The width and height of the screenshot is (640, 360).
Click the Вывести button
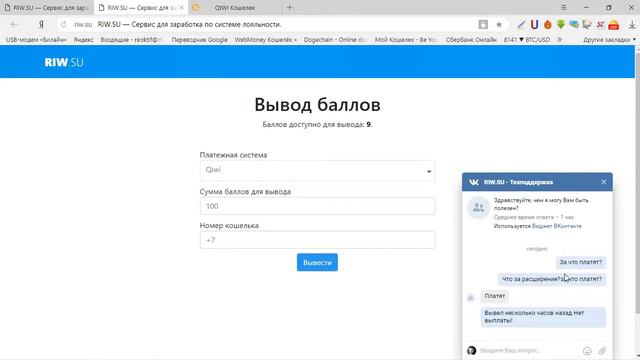point(317,262)
